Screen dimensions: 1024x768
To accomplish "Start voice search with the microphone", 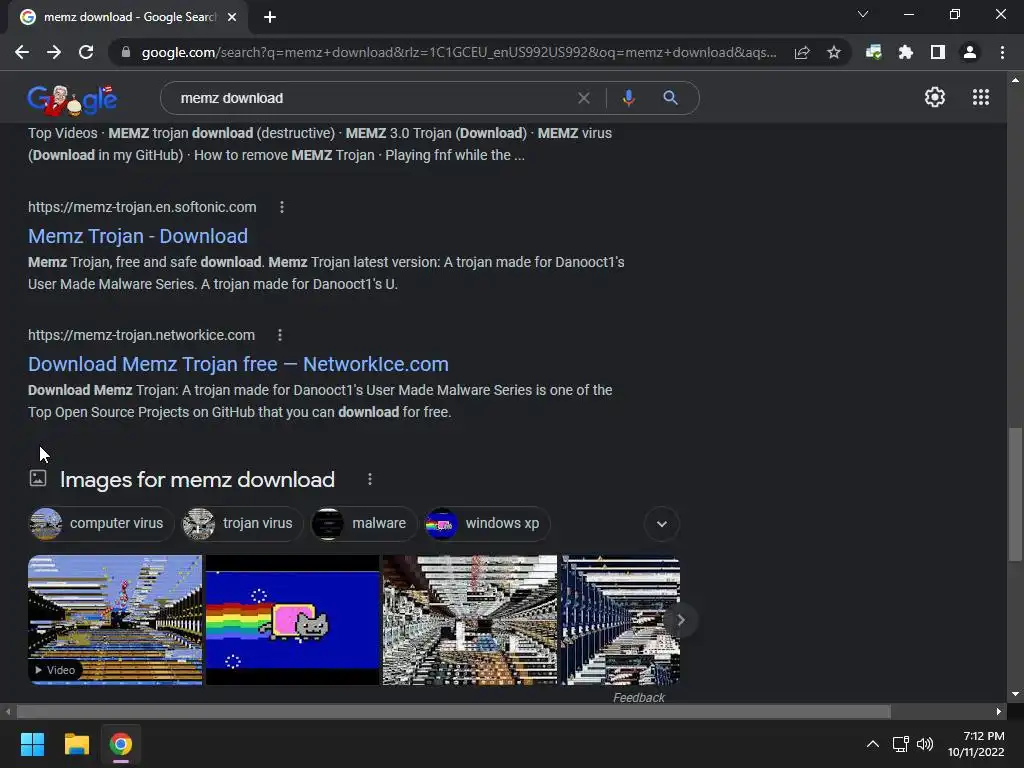I will click(628, 98).
